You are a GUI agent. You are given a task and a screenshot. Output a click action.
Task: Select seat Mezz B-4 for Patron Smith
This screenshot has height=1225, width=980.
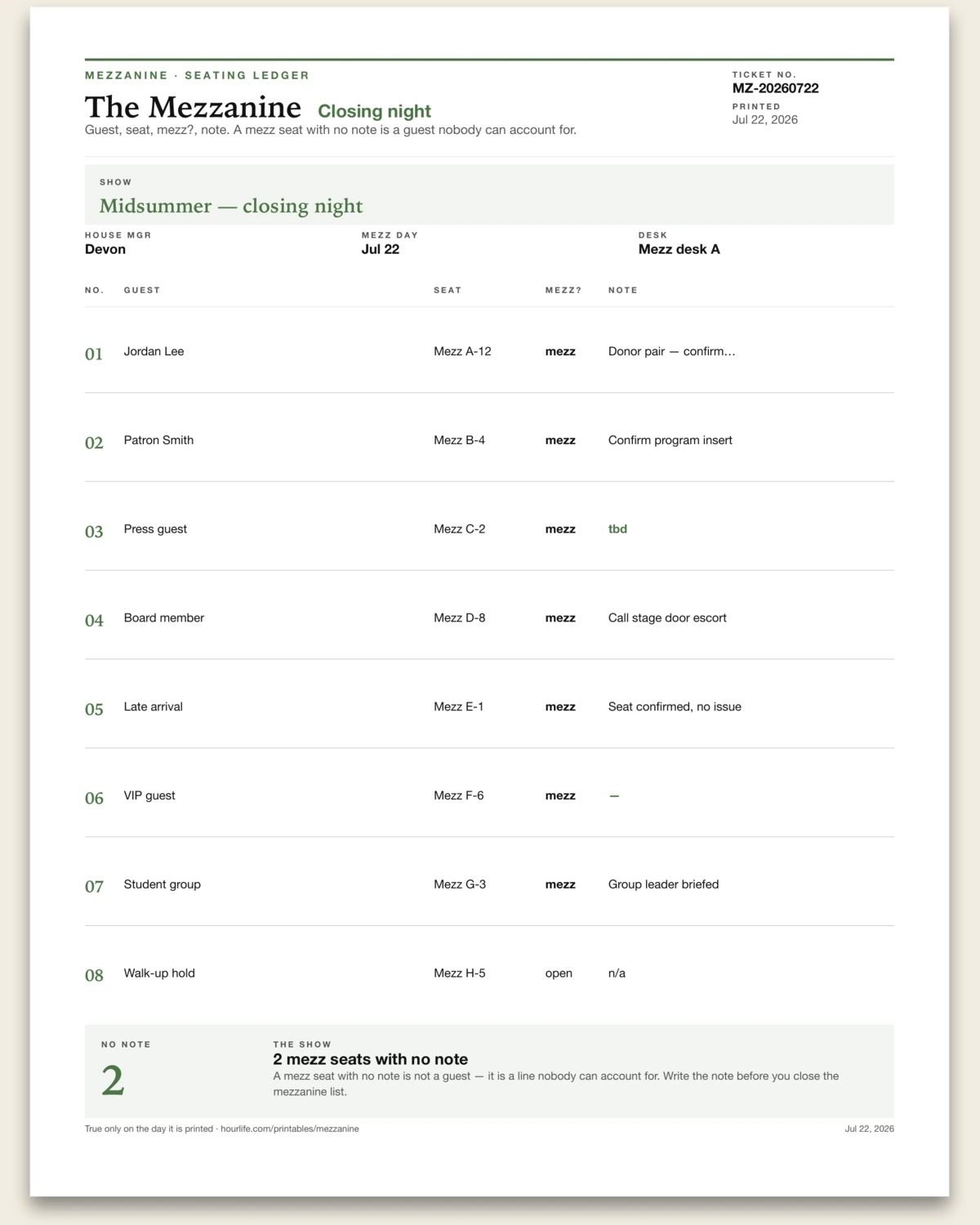coord(459,440)
